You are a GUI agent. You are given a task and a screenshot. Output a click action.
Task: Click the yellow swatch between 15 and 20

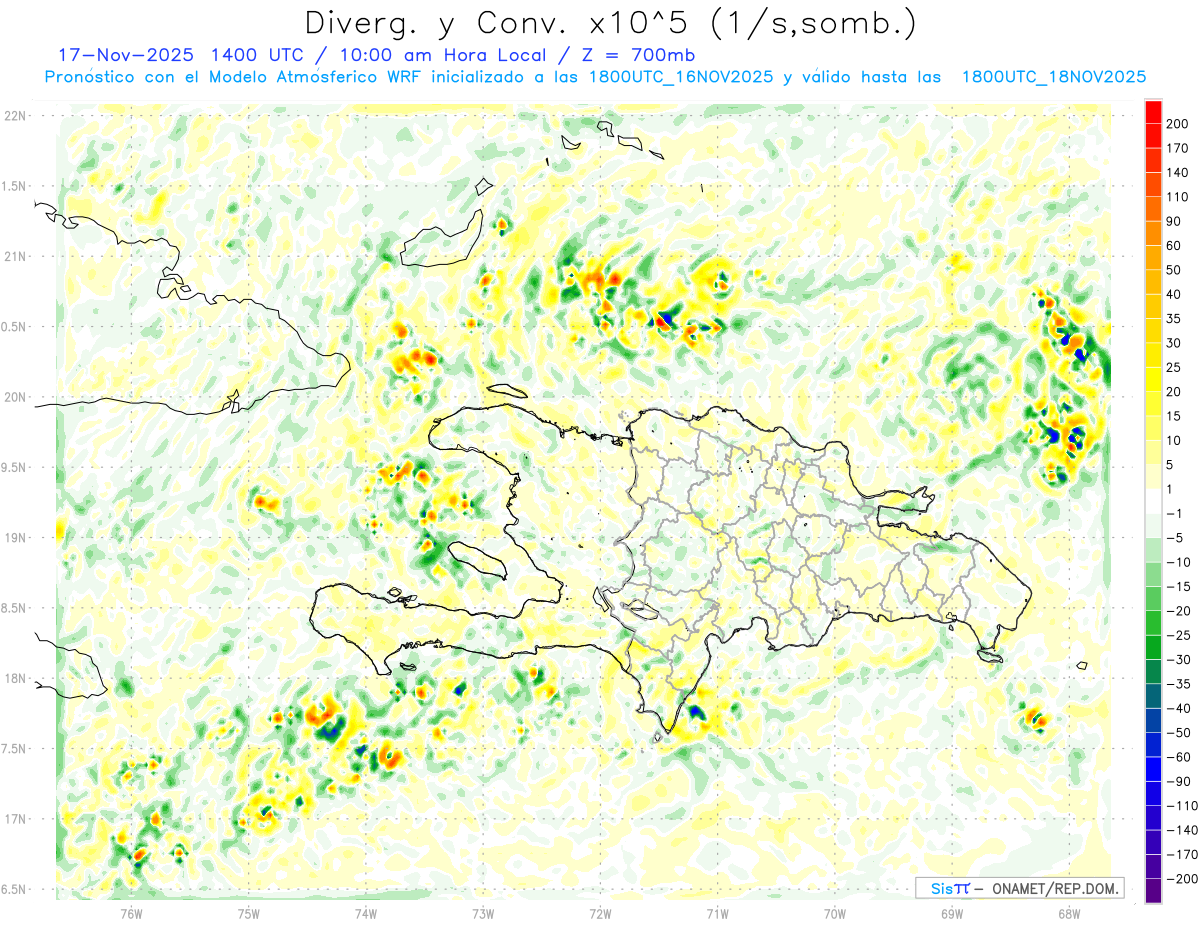[x=1153, y=404]
